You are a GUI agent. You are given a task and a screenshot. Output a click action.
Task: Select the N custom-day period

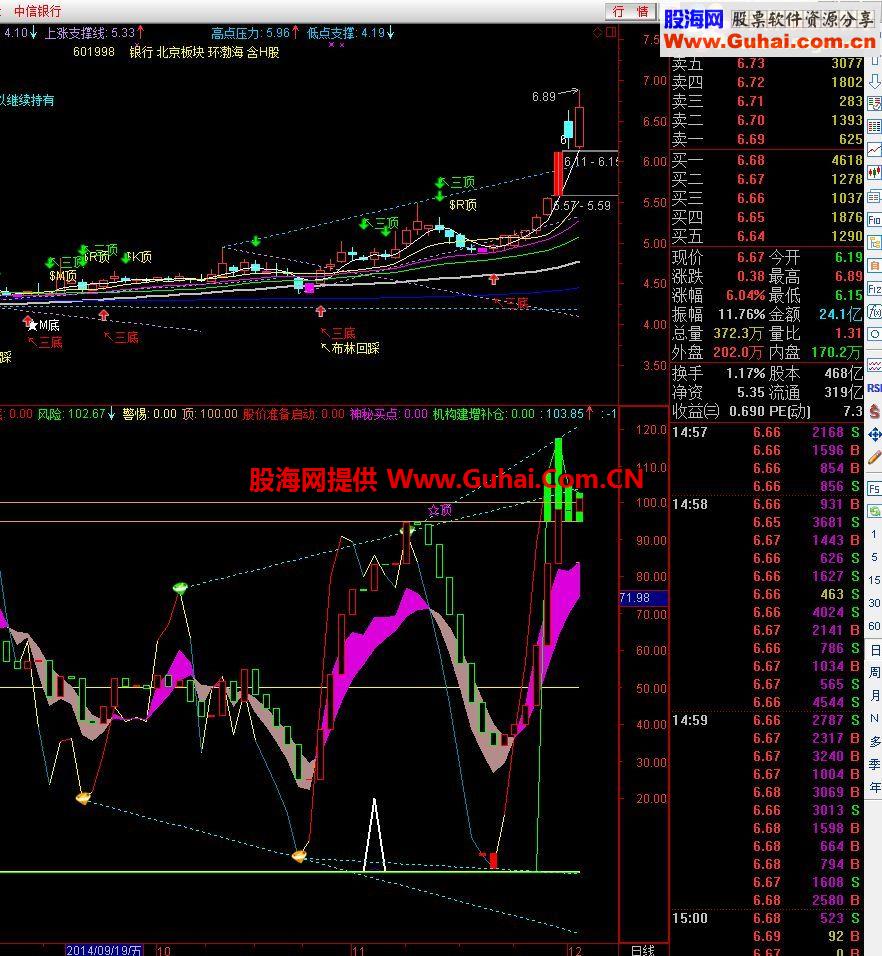point(875,718)
